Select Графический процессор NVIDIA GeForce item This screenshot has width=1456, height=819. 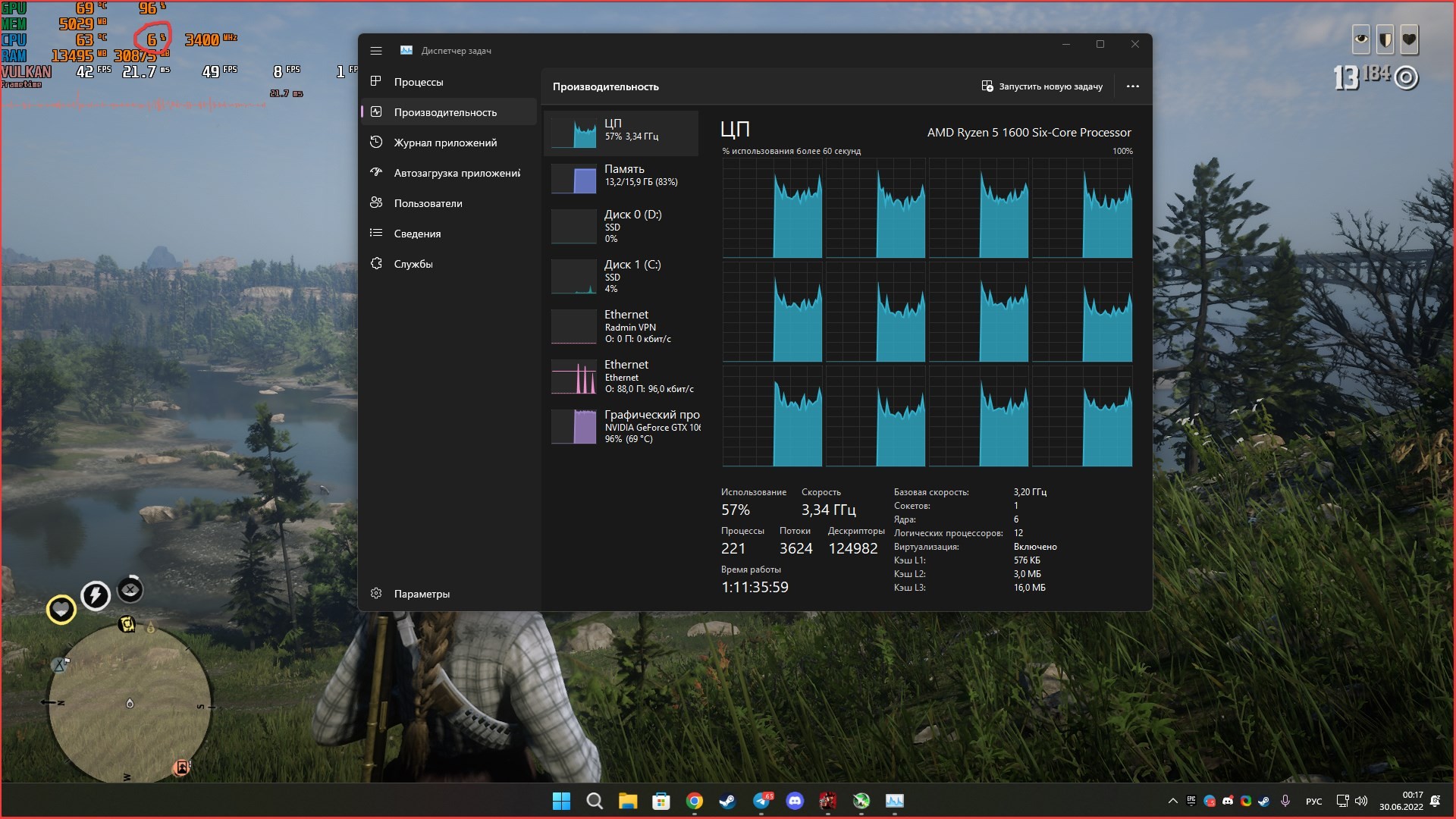(621, 426)
